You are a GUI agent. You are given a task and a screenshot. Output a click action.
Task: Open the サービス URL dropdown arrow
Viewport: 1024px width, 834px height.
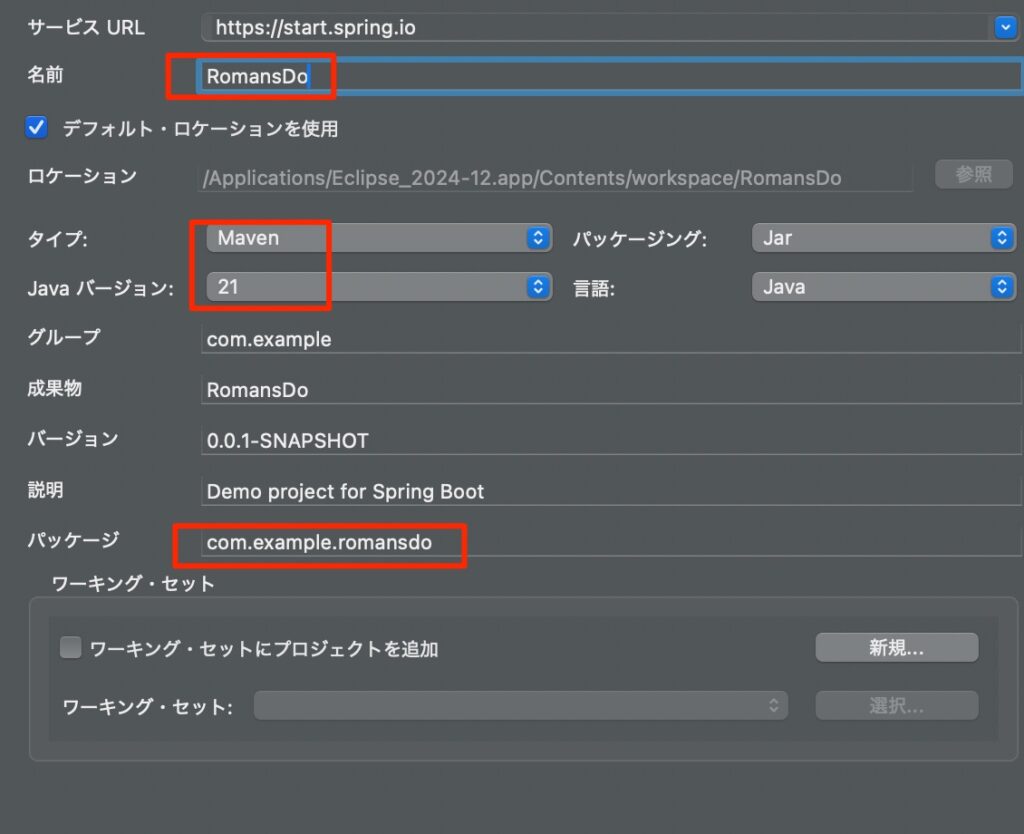(1005, 28)
